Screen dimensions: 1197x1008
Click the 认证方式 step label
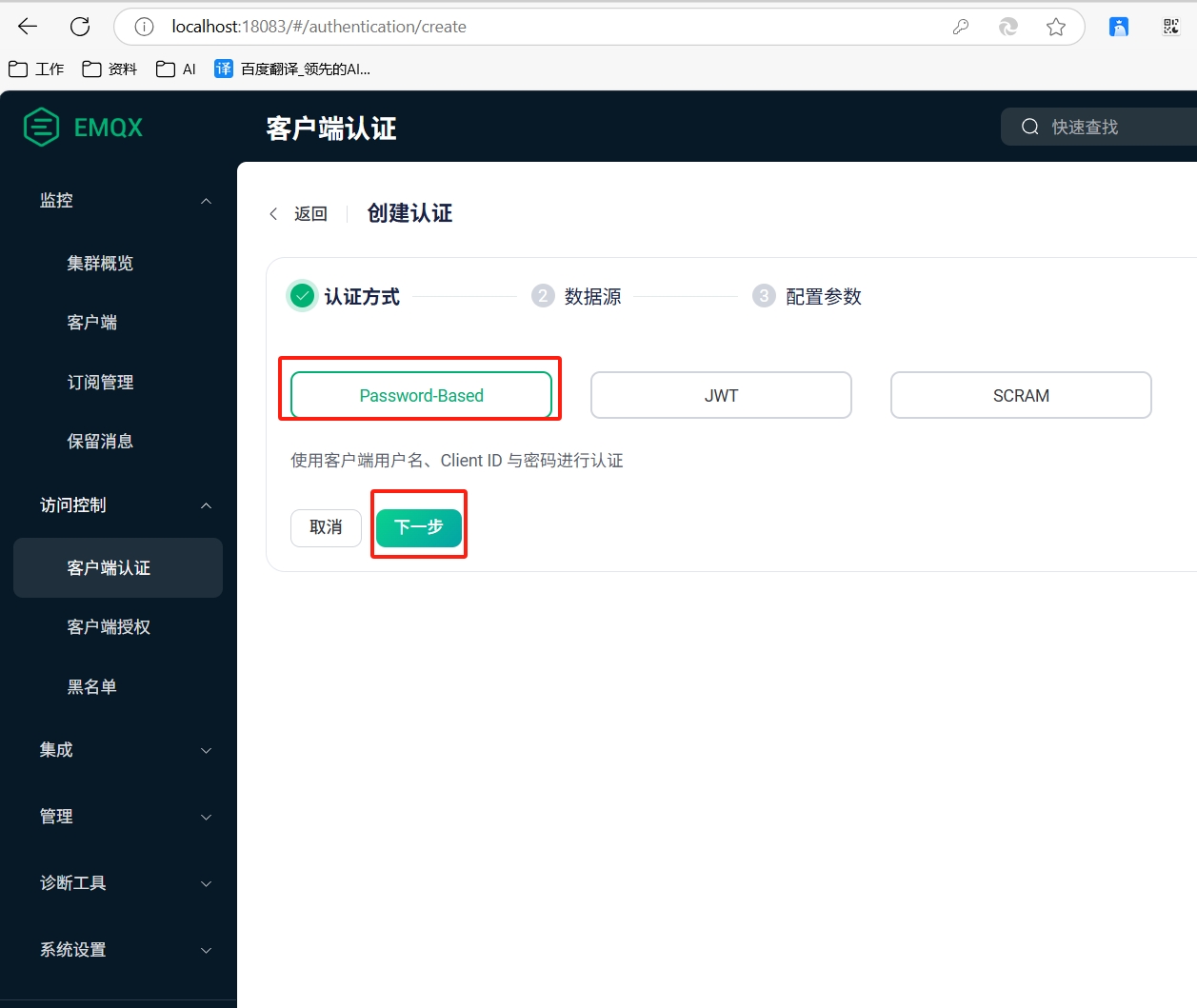click(362, 297)
